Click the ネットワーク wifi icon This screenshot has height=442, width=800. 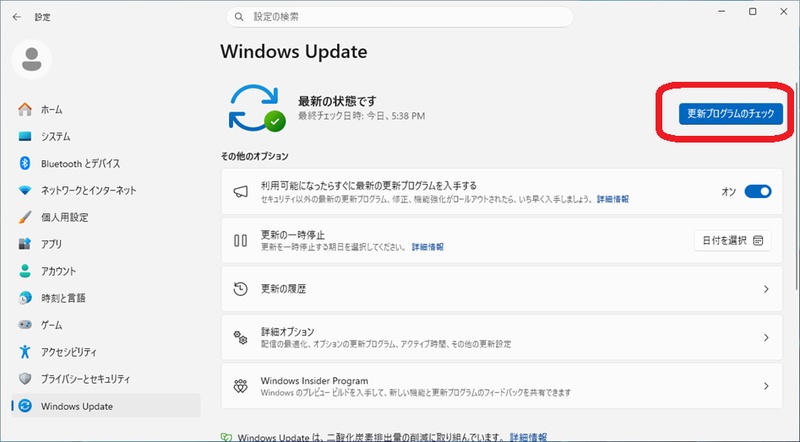point(25,190)
